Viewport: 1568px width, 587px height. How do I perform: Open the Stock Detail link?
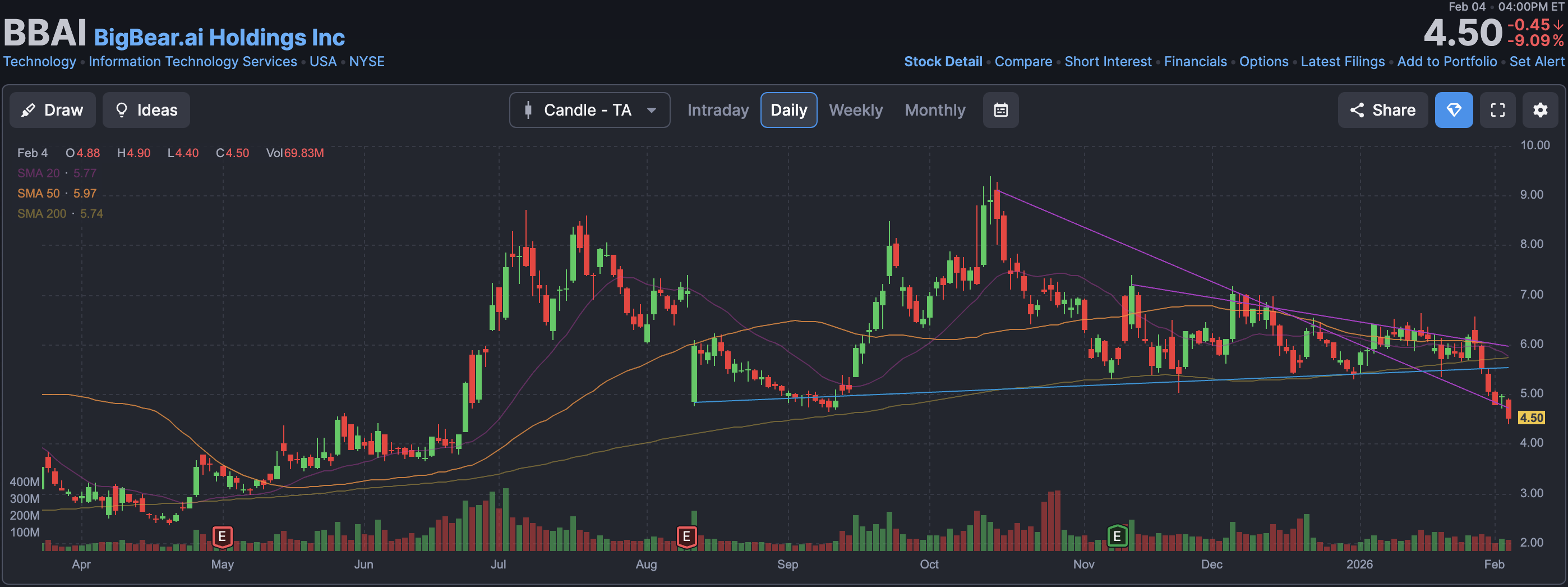coord(943,62)
